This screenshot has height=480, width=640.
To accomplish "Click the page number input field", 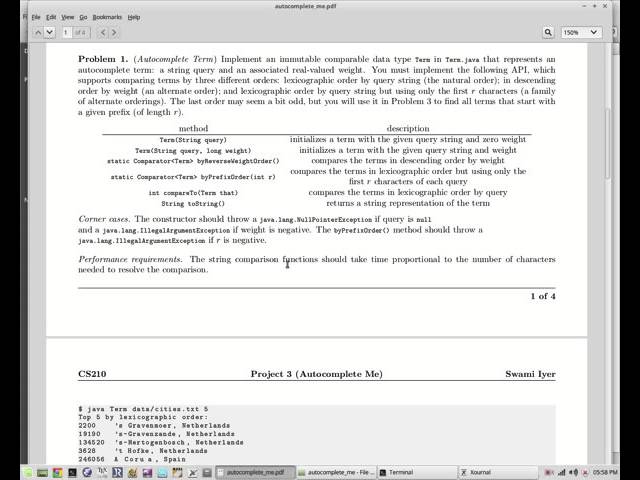I will [67, 32].
